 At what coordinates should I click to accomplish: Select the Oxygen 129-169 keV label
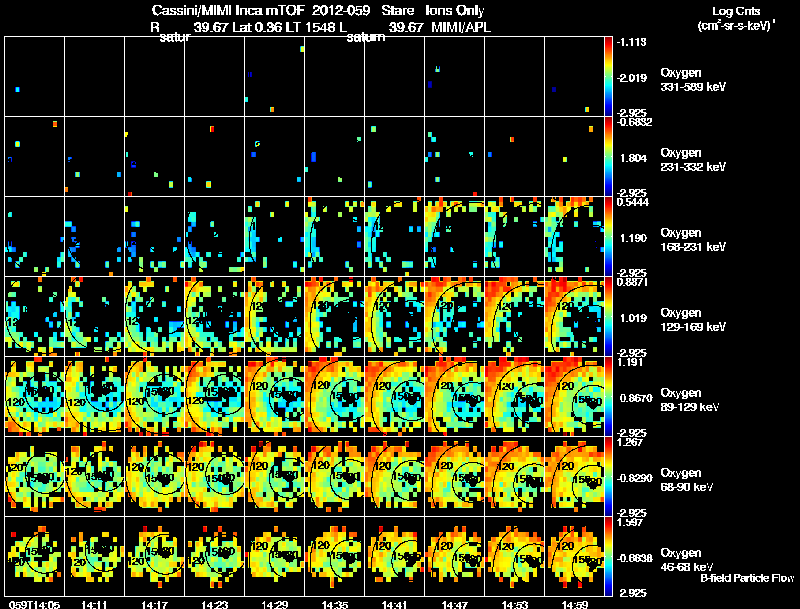point(693,320)
